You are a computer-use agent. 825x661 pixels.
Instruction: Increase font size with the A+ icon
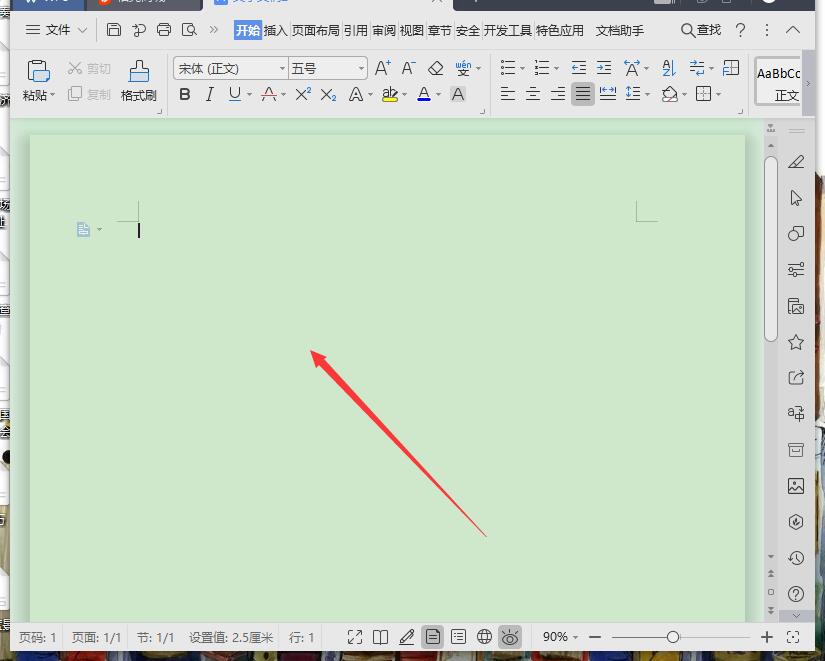pyautogui.click(x=383, y=68)
